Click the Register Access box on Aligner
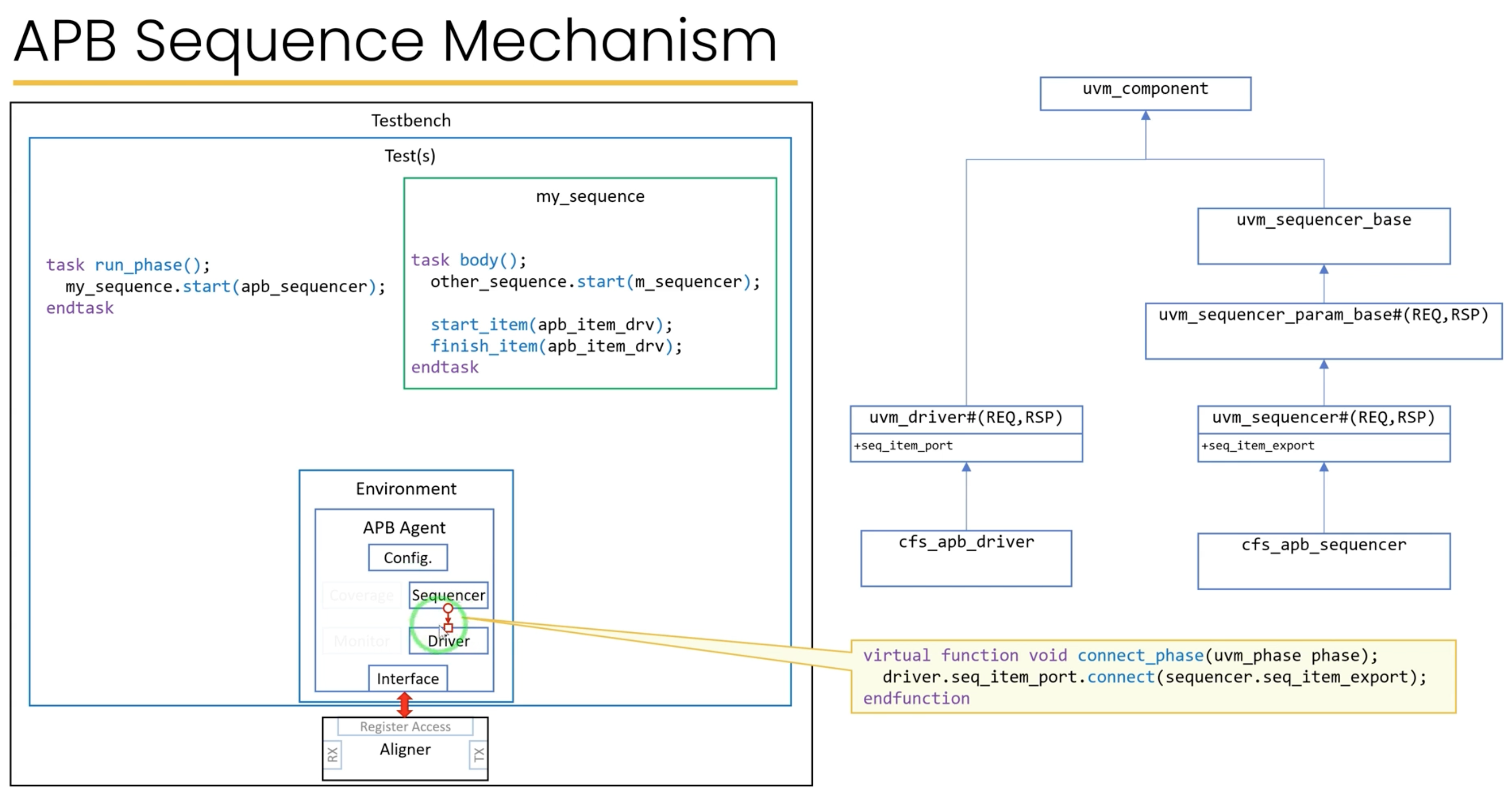 point(405,727)
